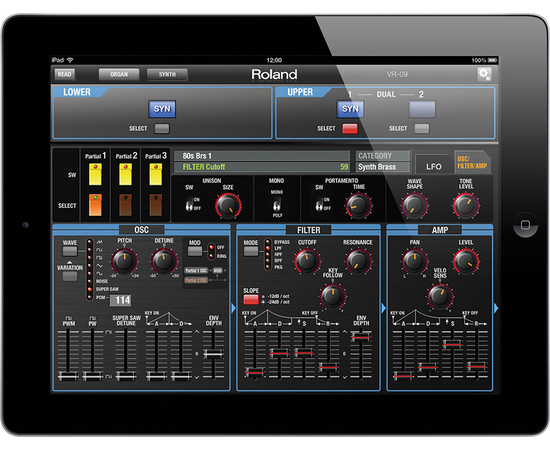Select the SUPER SAW waveform LED
This screenshot has height=450, width=550.
90,289
